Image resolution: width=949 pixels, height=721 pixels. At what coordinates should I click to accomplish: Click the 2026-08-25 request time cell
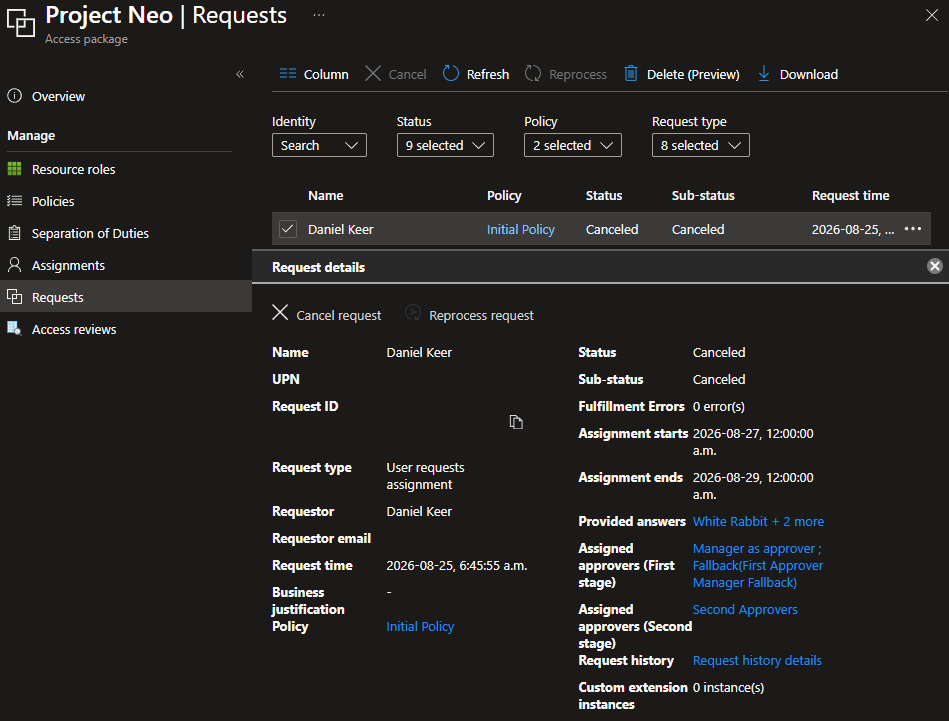pos(852,229)
